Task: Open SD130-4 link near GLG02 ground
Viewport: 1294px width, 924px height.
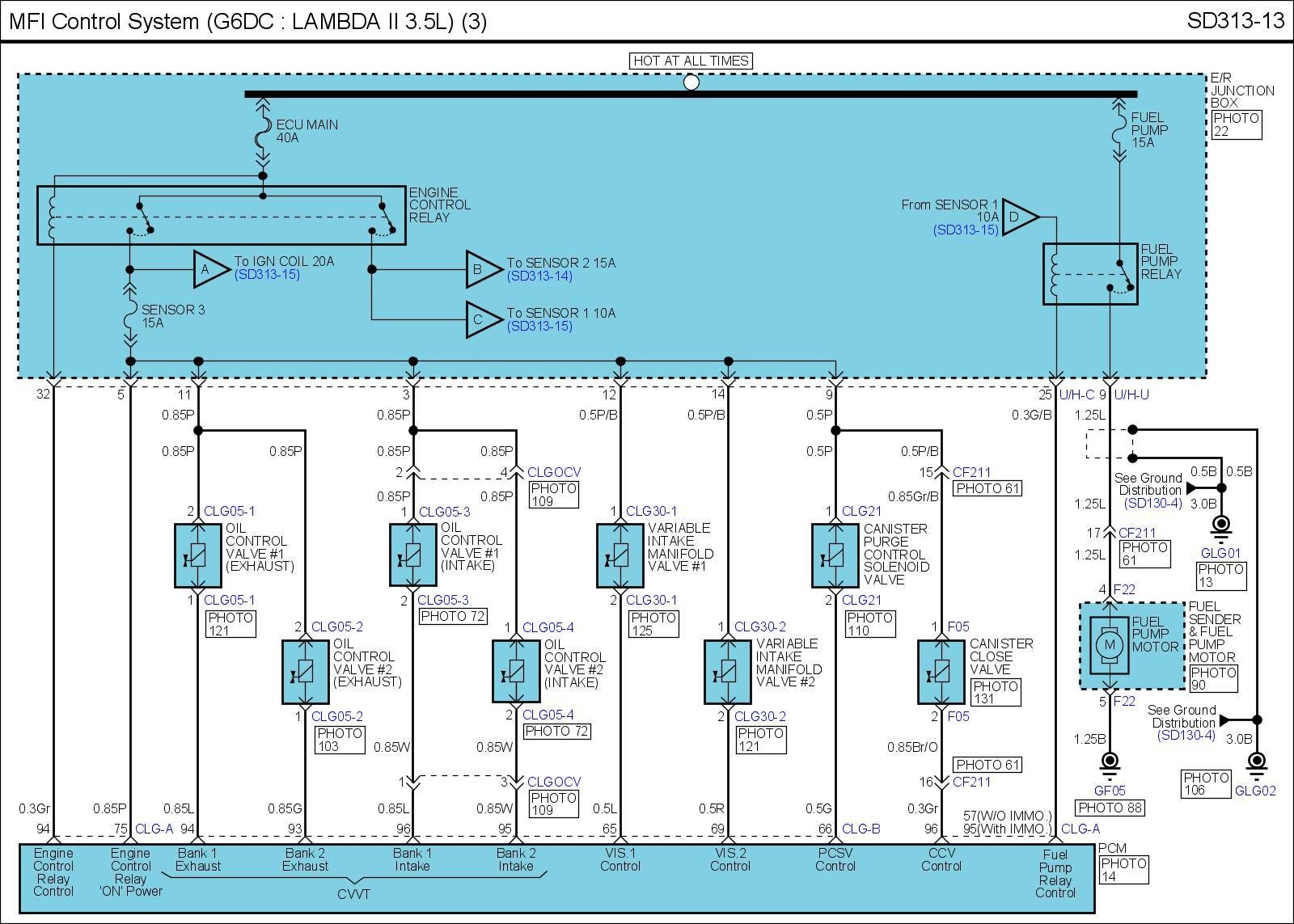Action: [x=1186, y=735]
